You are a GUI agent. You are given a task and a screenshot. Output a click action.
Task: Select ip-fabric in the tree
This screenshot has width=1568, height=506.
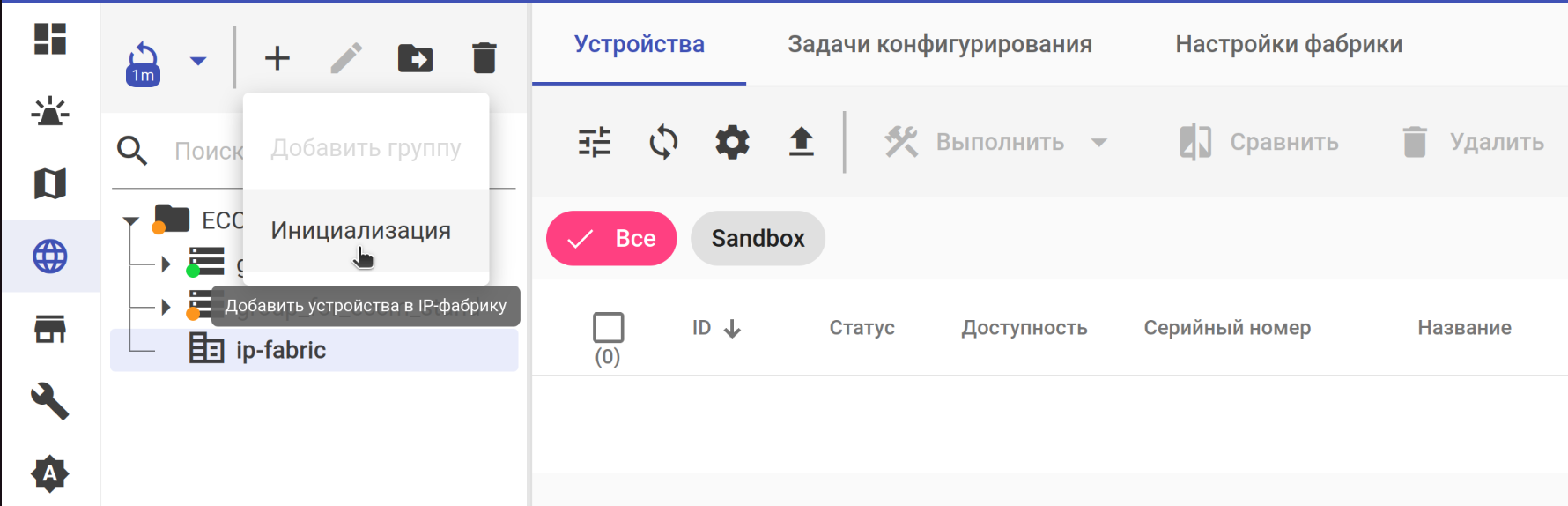coord(281,350)
